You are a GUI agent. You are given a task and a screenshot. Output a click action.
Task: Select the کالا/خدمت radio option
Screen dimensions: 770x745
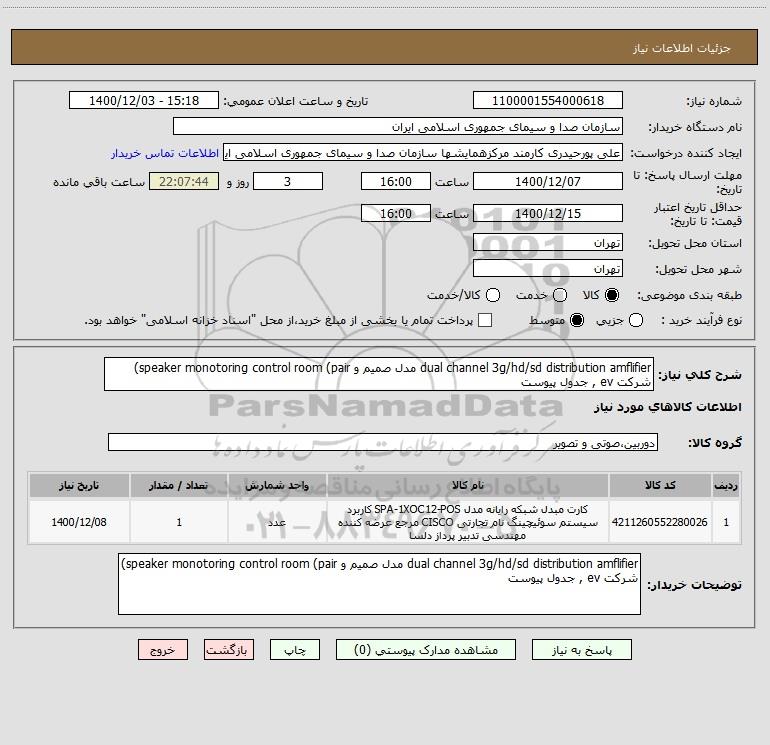coord(493,295)
